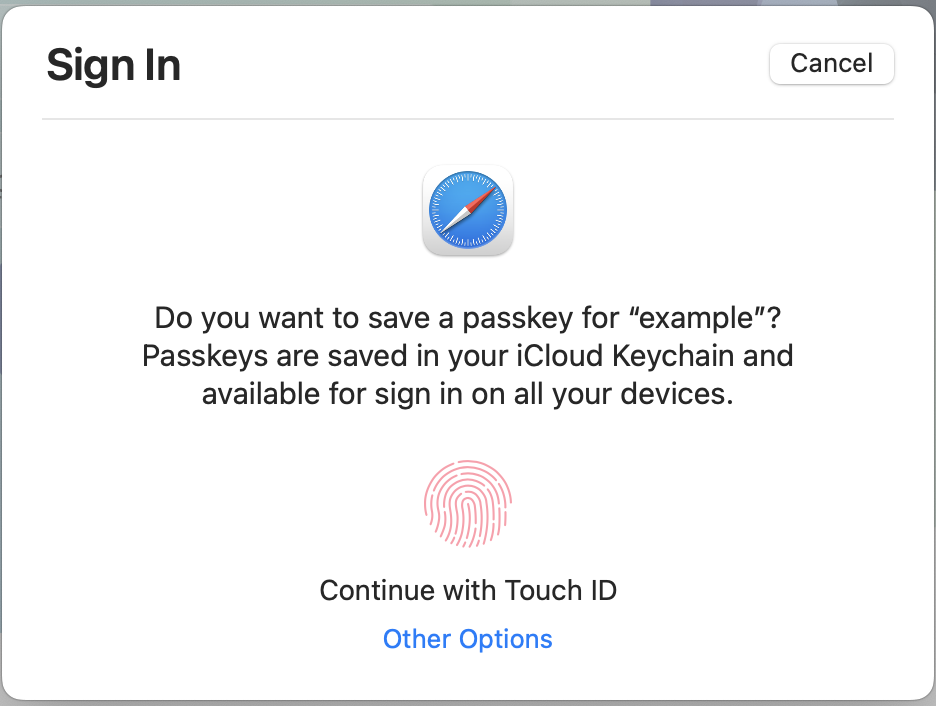Dismiss the dialog using Cancel

[x=831, y=63]
